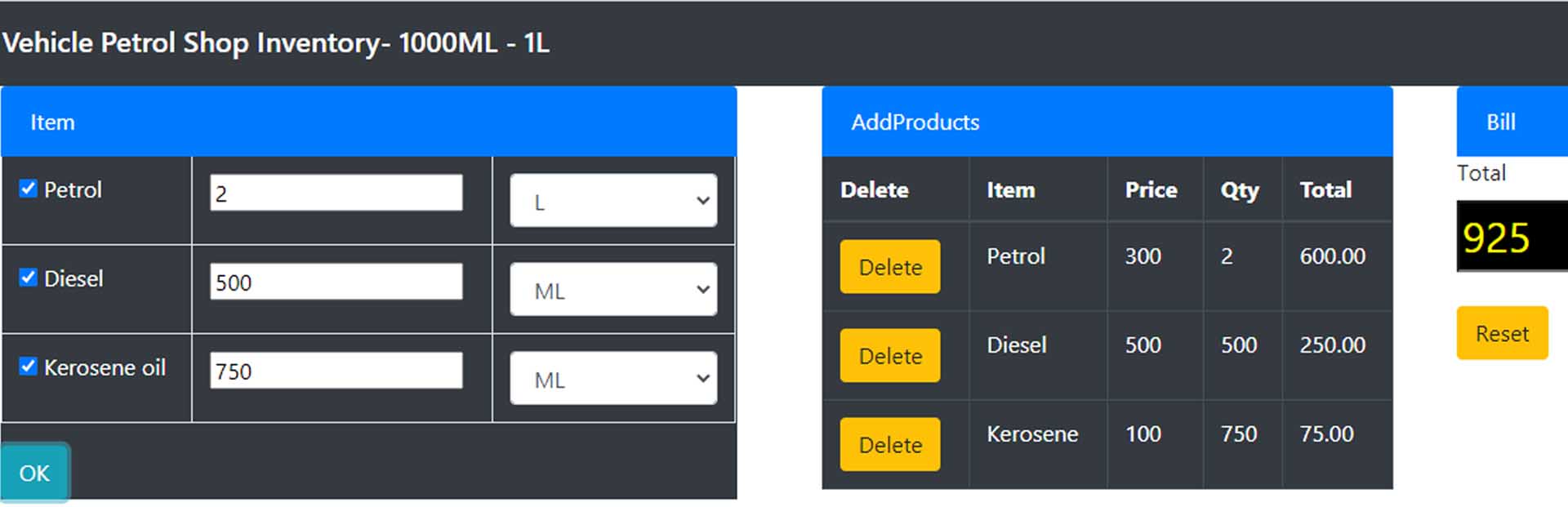Click the Kerosene oil quantity field showing 750
Screen dimensions: 1568x507
(x=336, y=370)
